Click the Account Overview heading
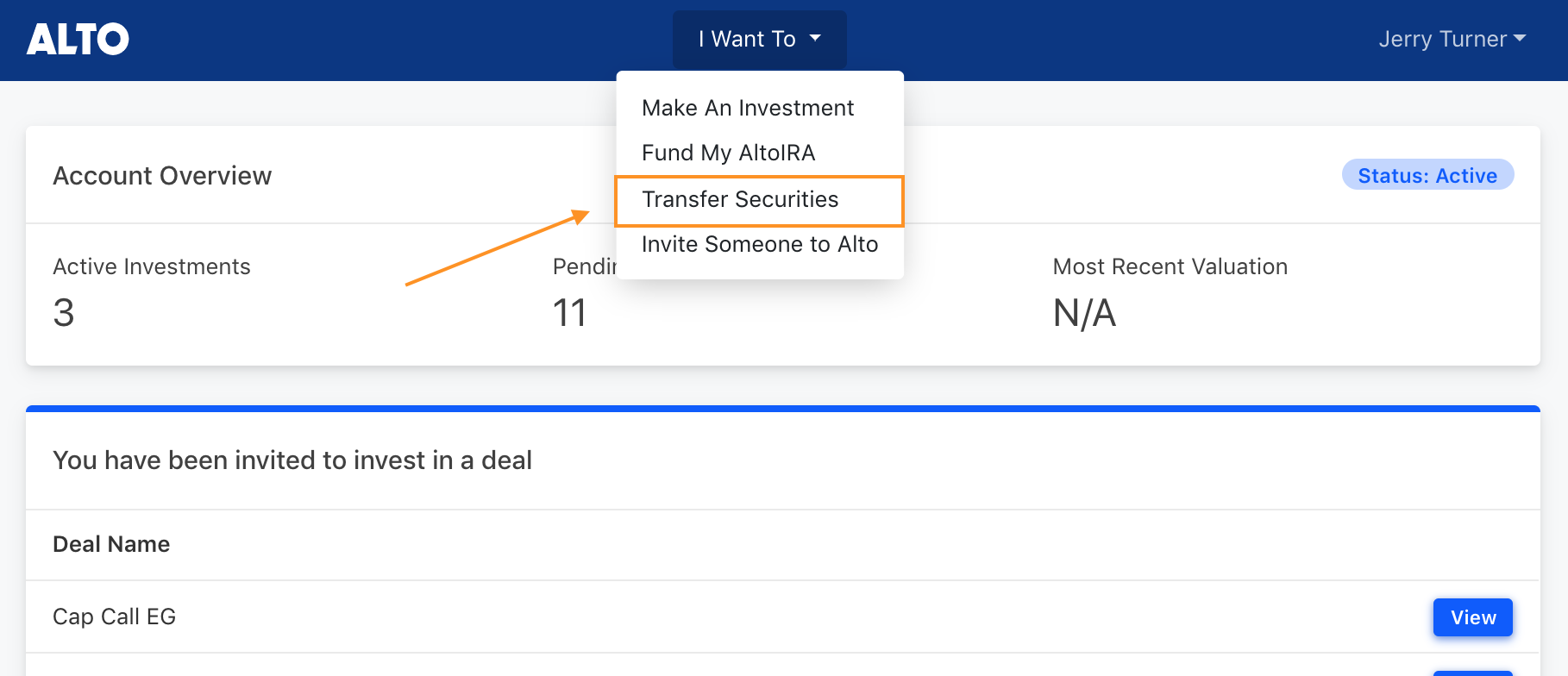This screenshot has height=676, width=1568. pos(162,176)
